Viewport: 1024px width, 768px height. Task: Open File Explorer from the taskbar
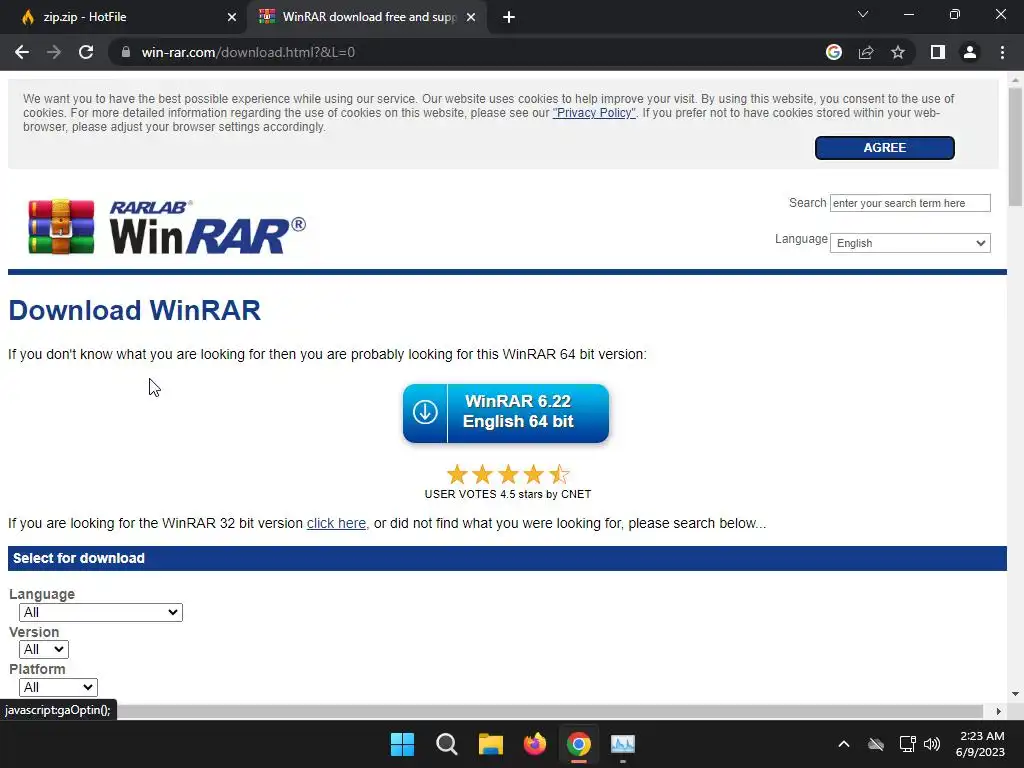click(490, 744)
